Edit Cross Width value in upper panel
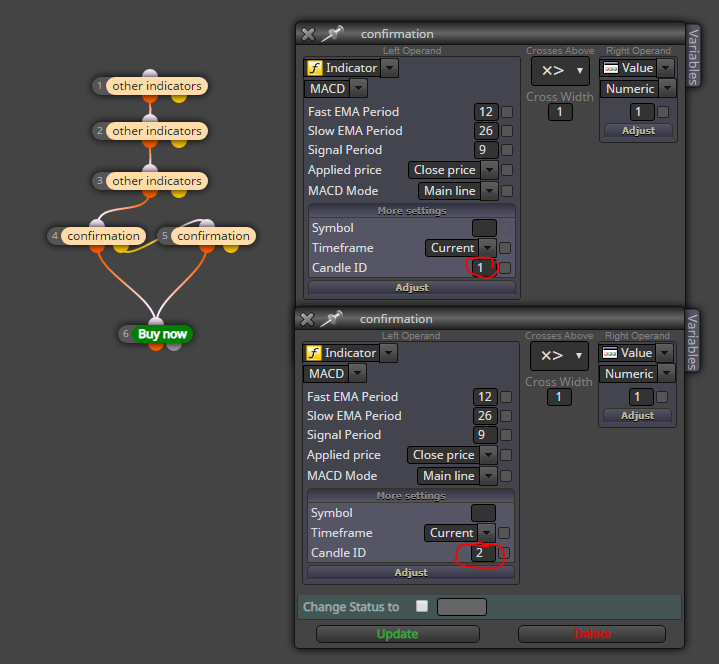This screenshot has height=664, width=719. tap(560, 112)
